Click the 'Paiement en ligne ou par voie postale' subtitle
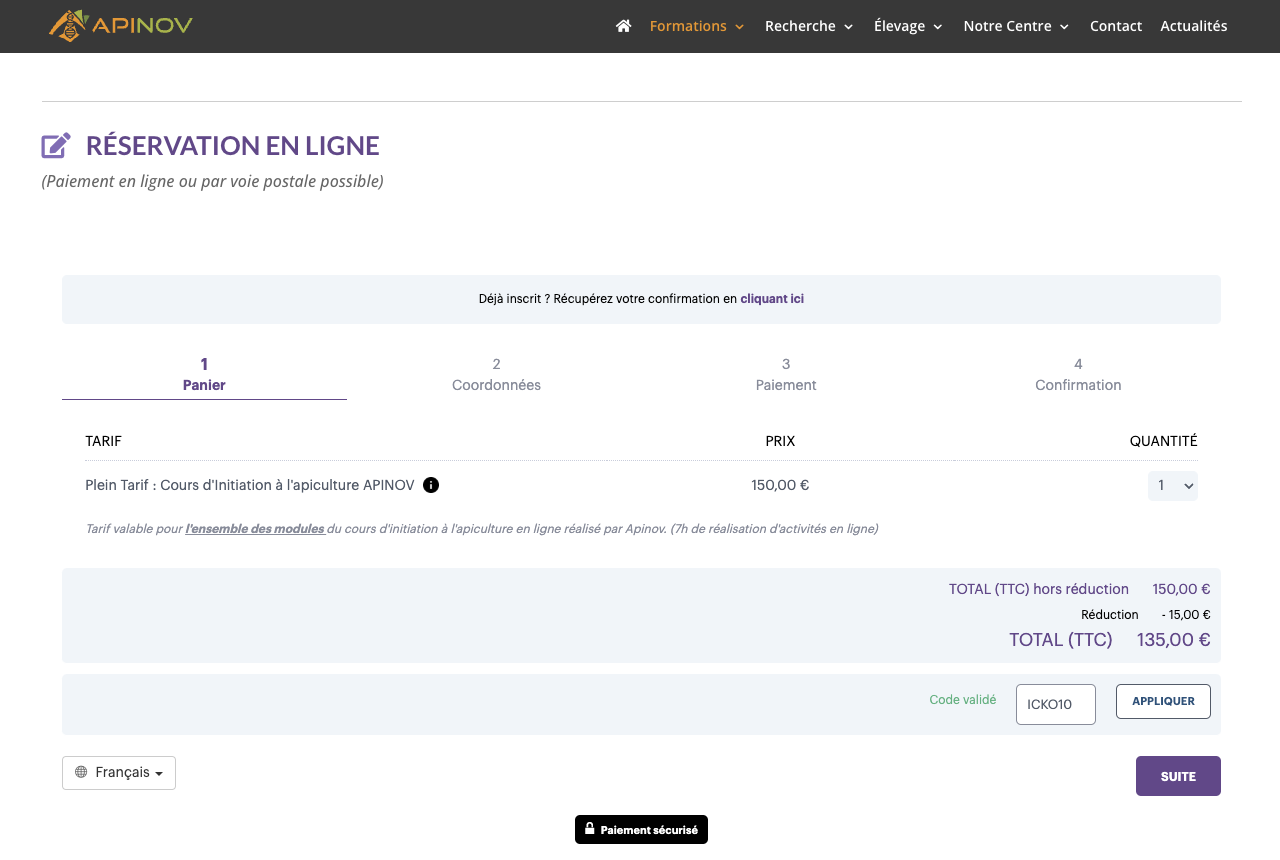Viewport: 1280px width, 860px height. tap(213, 182)
